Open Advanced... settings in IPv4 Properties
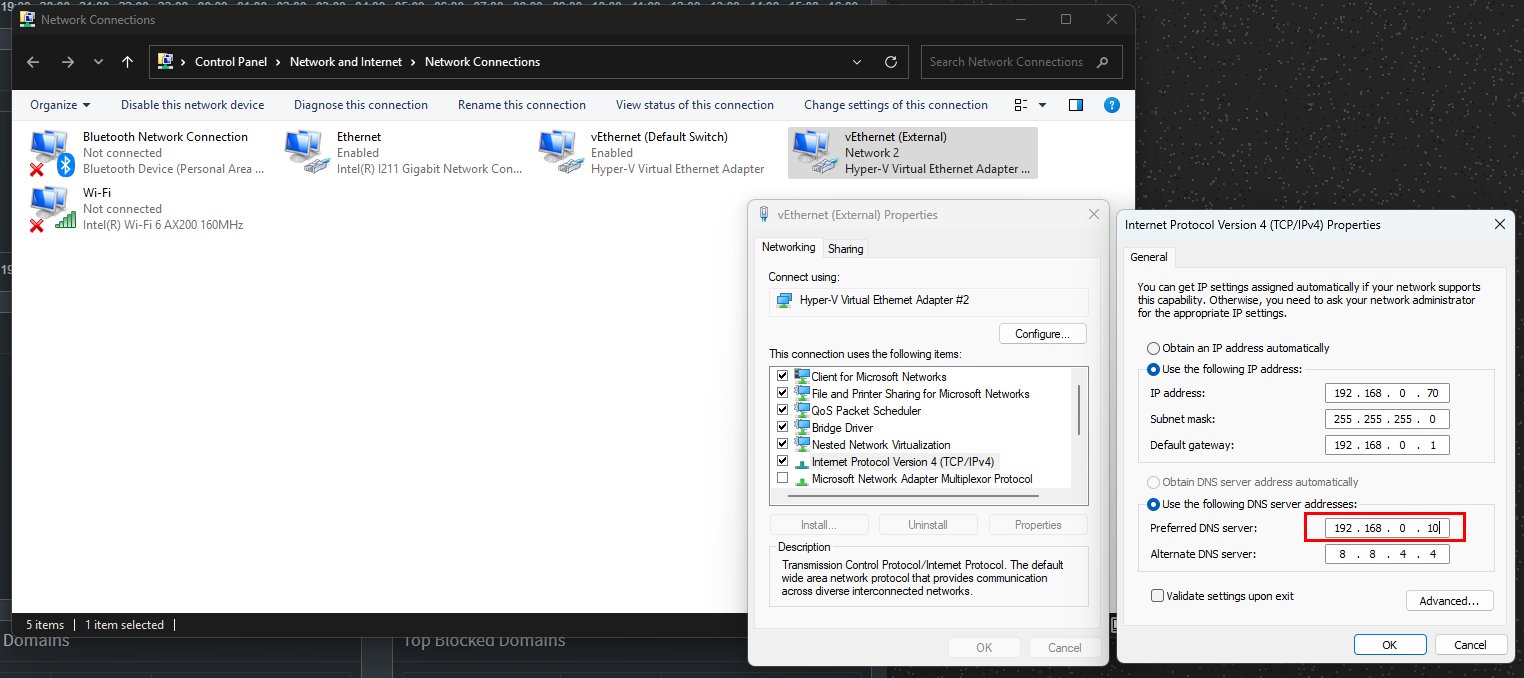Viewport: 1524px width, 678px height. coord(1449,601)
